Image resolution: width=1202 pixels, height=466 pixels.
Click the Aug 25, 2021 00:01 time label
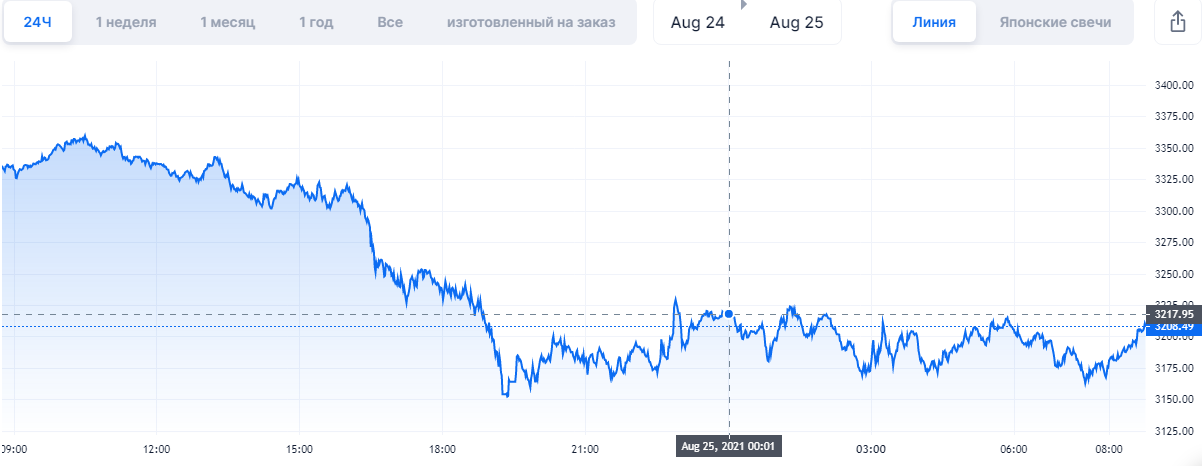tap(729, 446)
